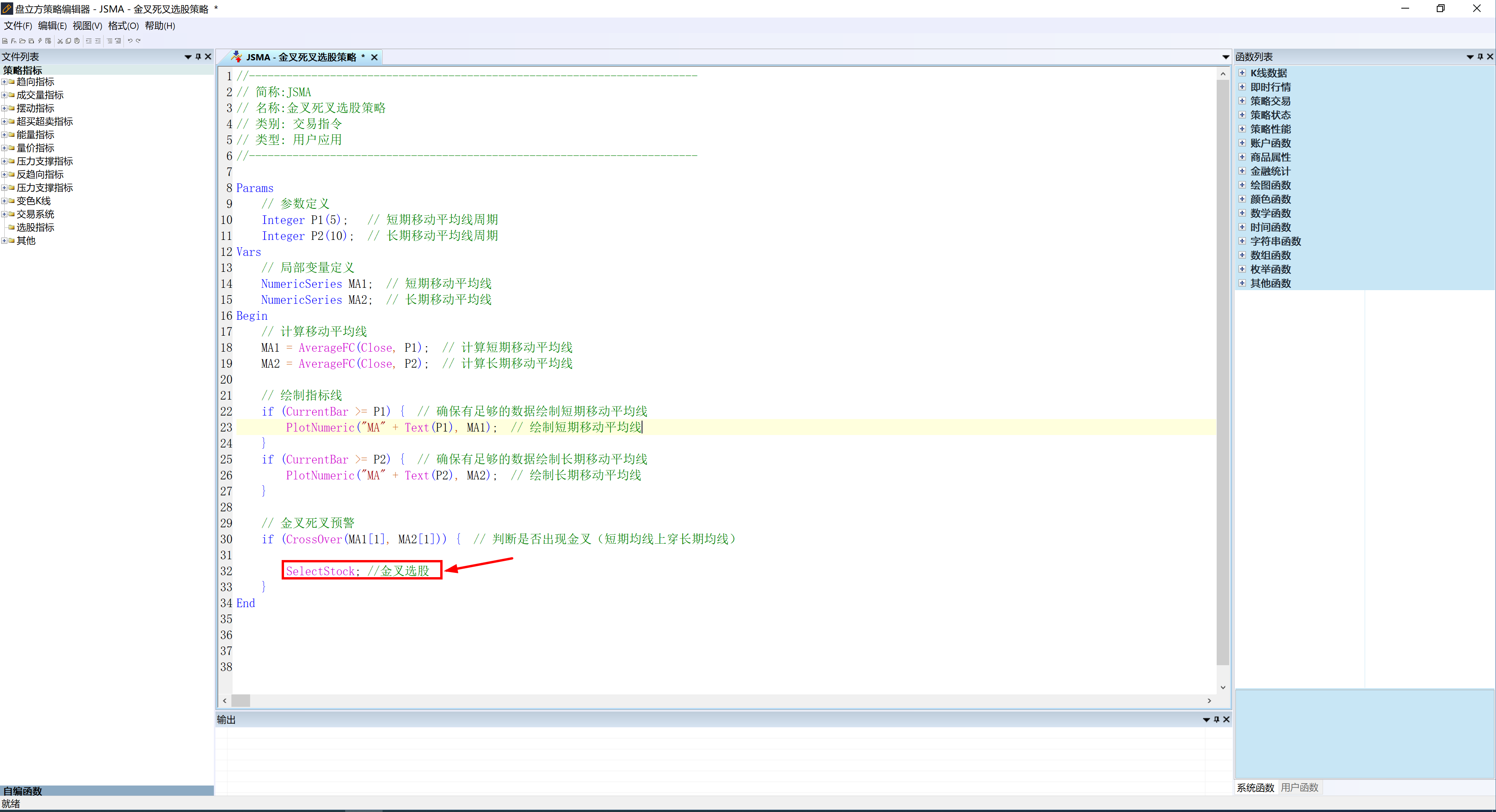The image size is (1496, 812).
Task: Click the lightning bolt compile icon
Action: tap(40, 41)
